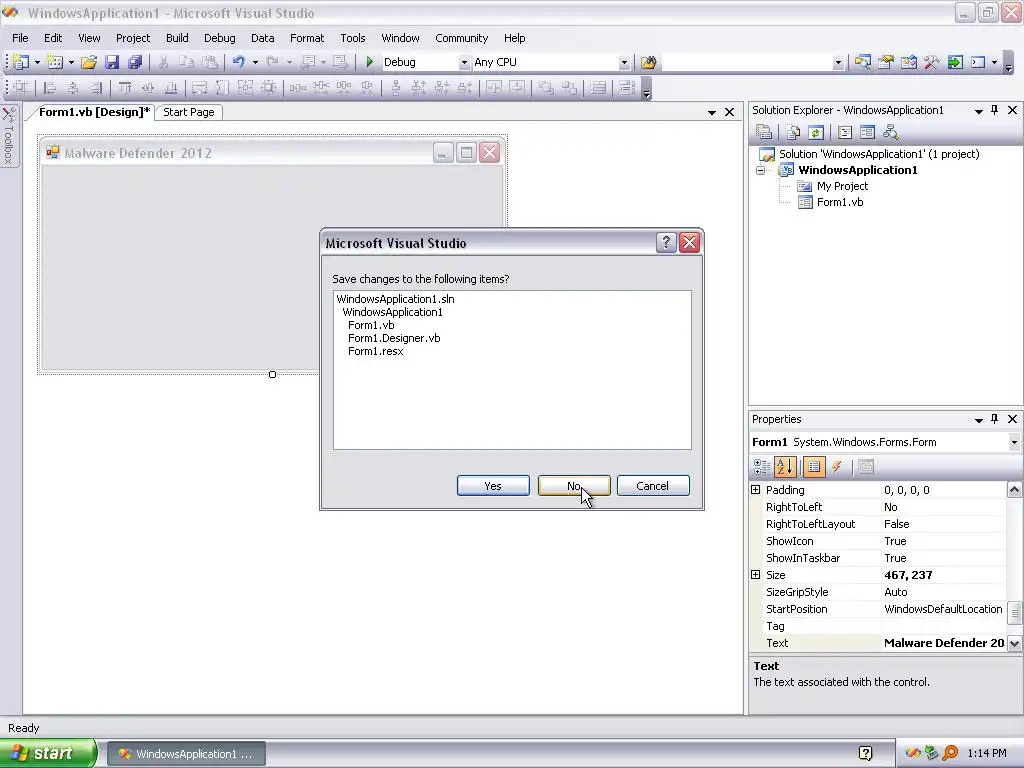Screen dimensions: 1024x768
Task: Toggle Auto Hide pin on Solution Explorer
Action: (995, 110)
